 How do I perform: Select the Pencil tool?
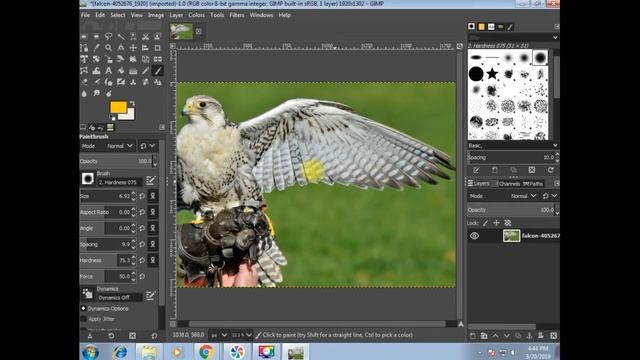145,71
